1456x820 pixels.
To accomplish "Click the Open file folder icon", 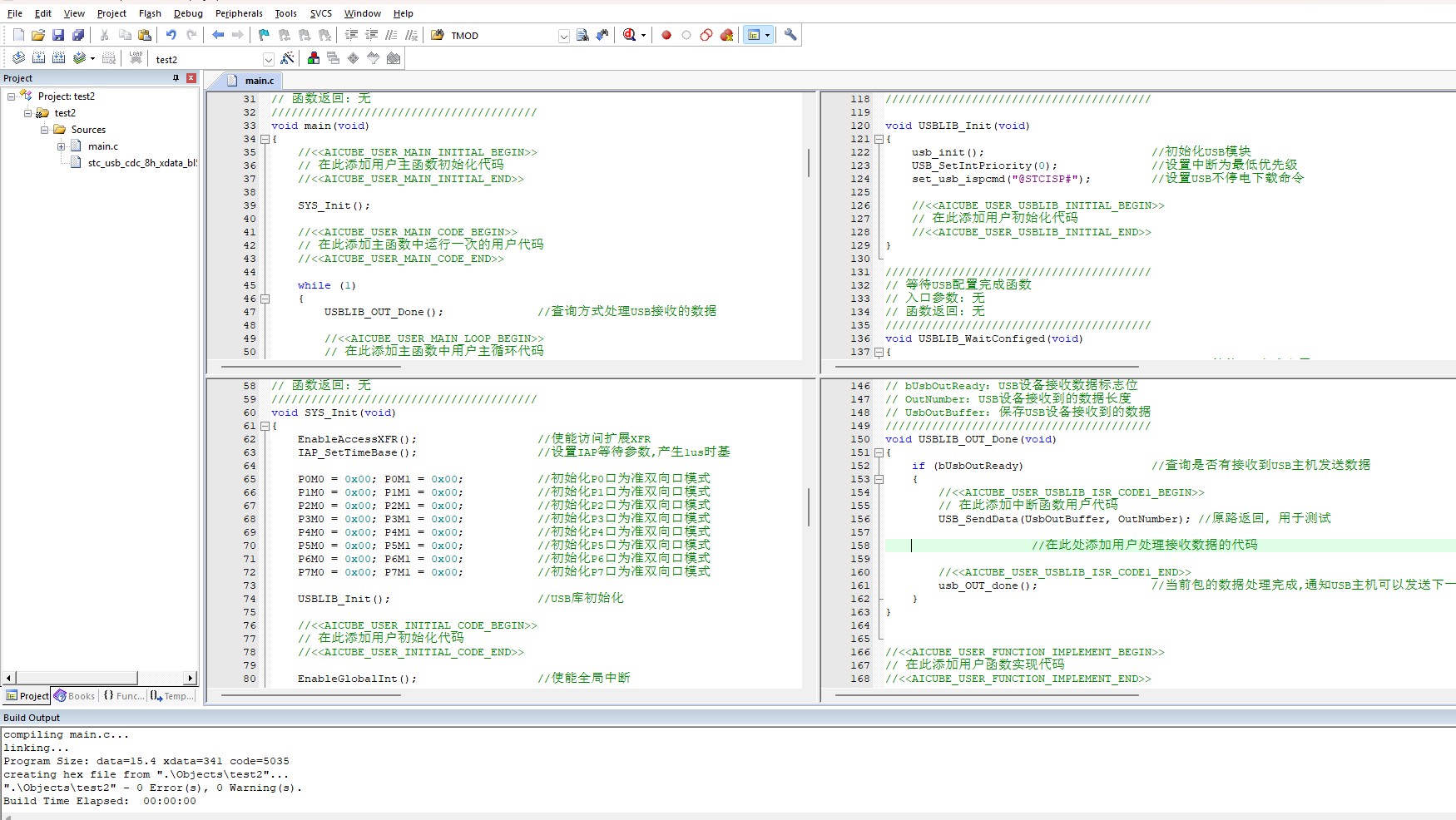I will (x=38, y=35).
